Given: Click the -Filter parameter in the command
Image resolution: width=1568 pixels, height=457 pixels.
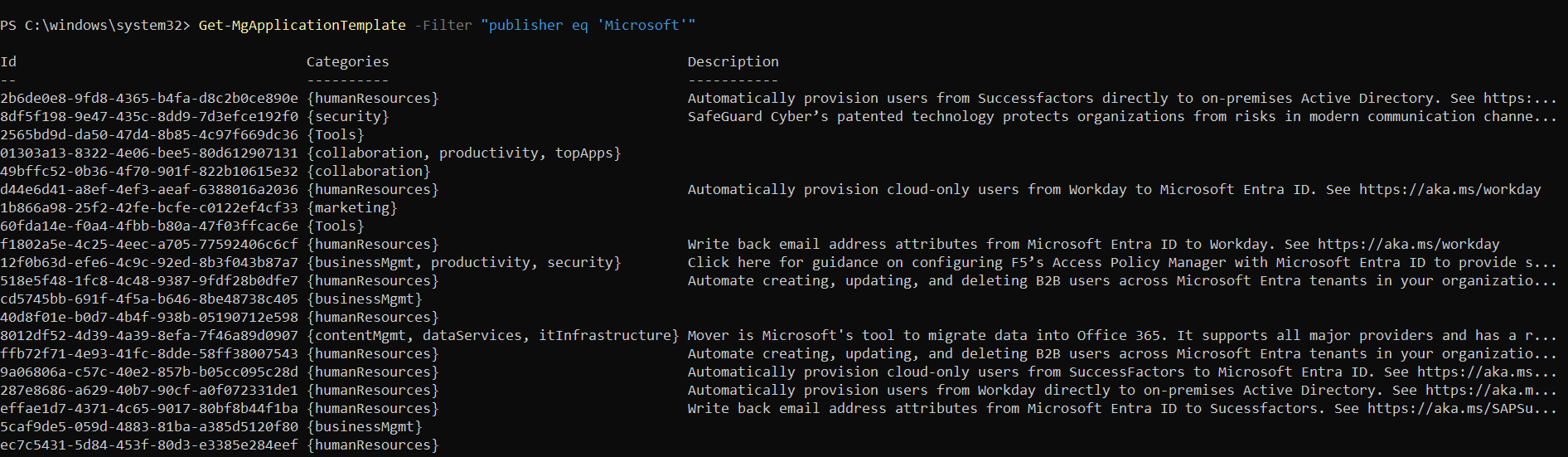Looking at the screenshot, I should [447, 25].
